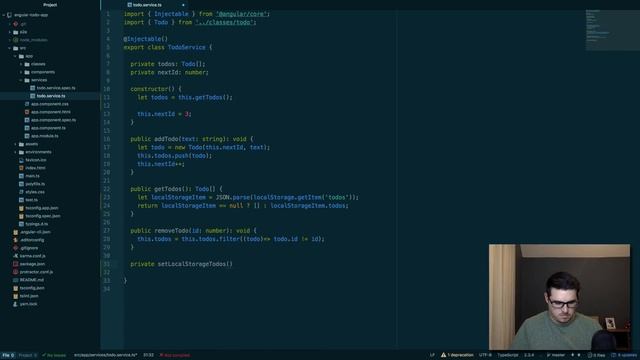Open styles.css file
This screenshot has width=640, height=360.
pos(34,192)
